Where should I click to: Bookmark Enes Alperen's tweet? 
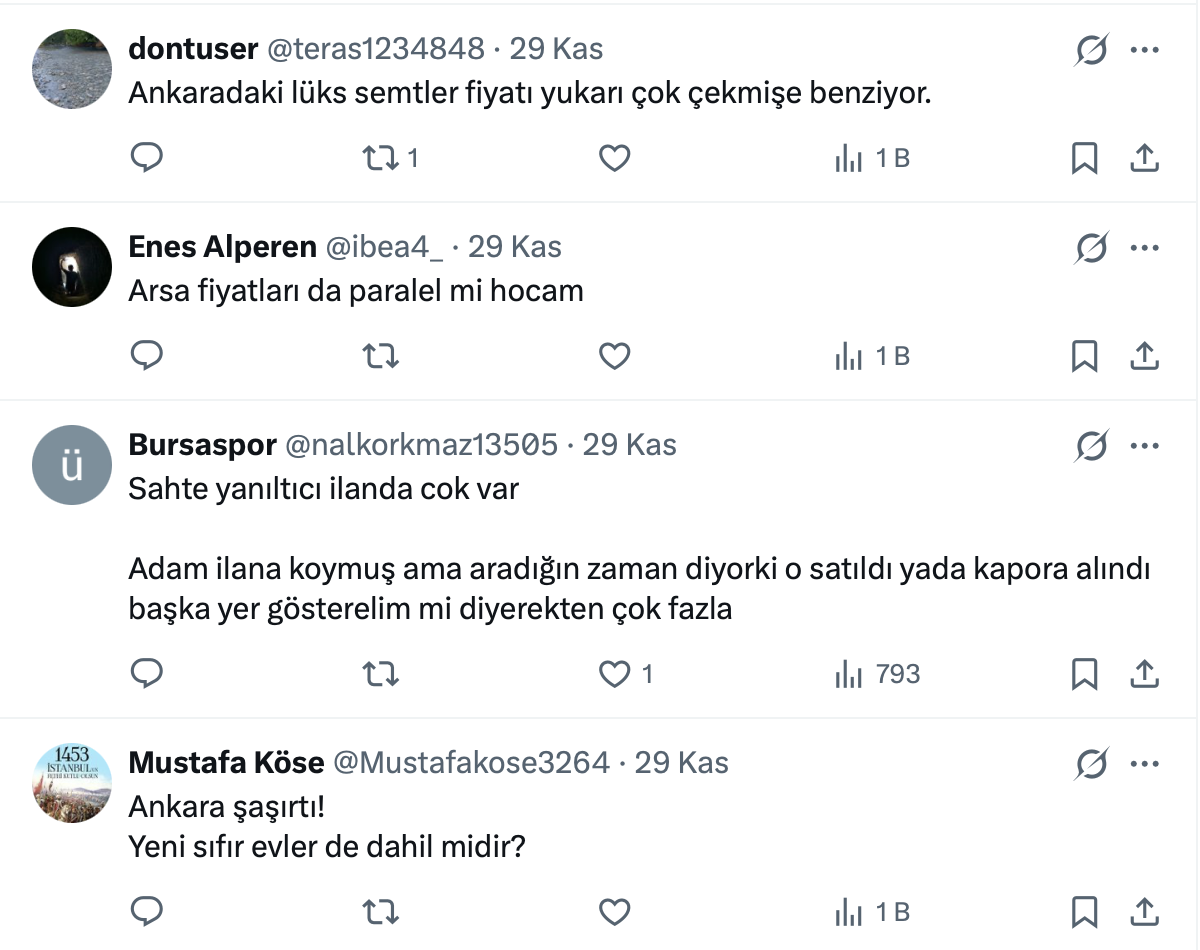pyautogui.click(x=1084, y=356)
